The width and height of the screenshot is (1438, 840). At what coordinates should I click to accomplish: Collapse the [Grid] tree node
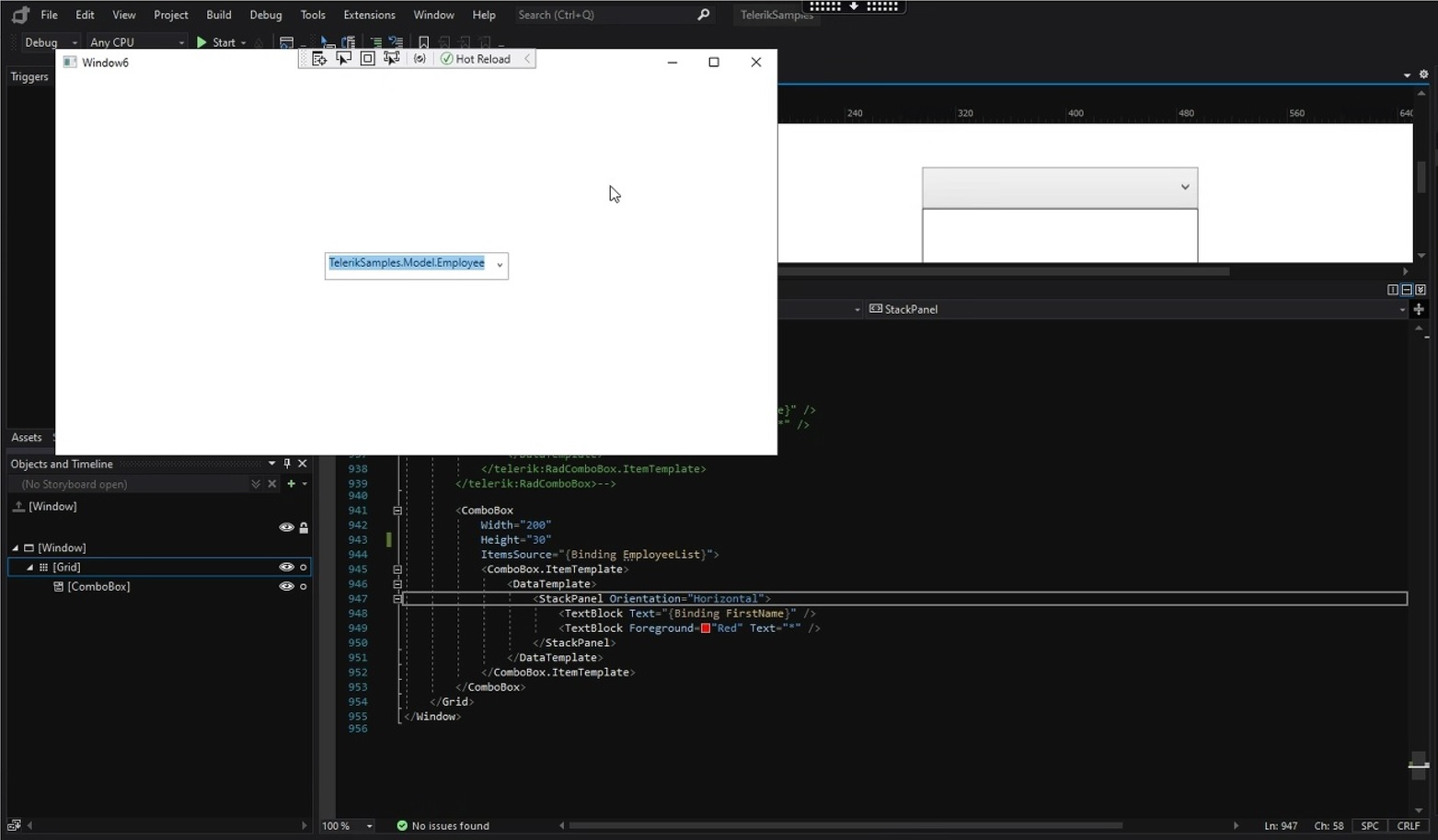(30, 568)
